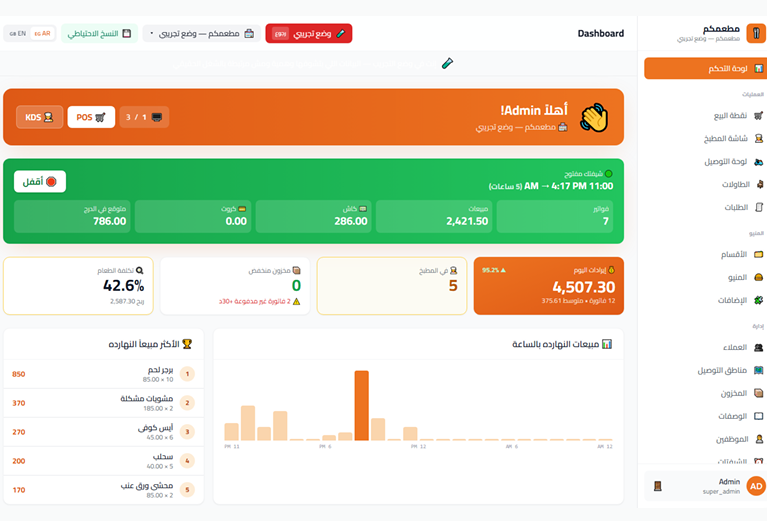Click the 2 فاتورة غير مدفوعة warning
Image resolution: width=767 pixels, height=521 pixels.
[259, 301]
